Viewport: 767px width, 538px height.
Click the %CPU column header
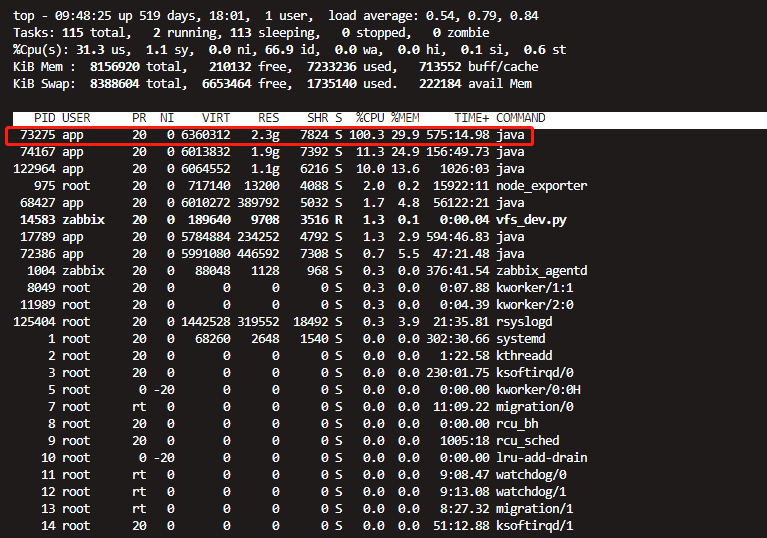tap(372, 118)
